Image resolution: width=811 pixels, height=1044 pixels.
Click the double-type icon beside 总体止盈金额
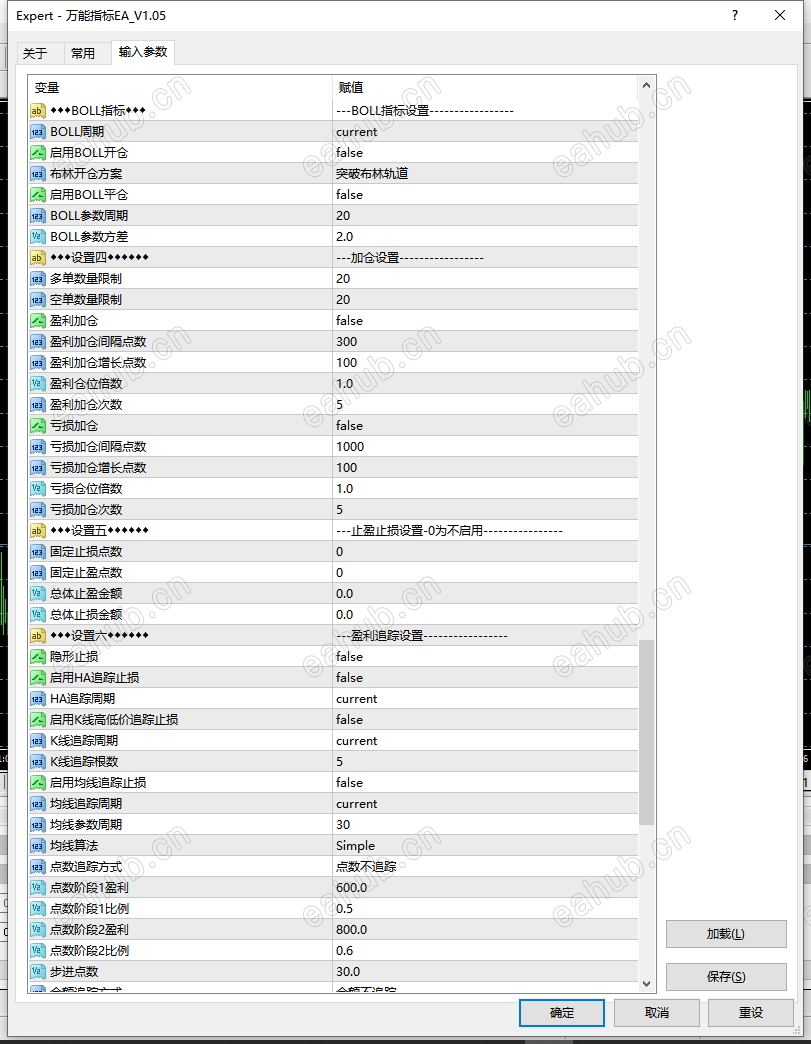pyautogui.click(x=38, y=593)
